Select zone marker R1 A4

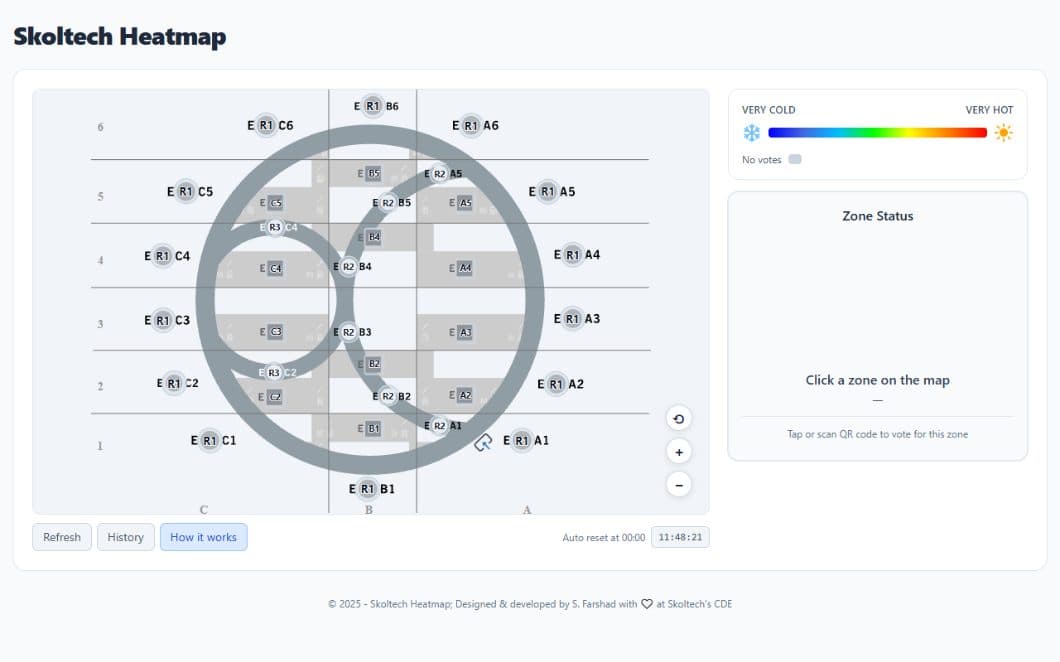(x=573, y=255)
